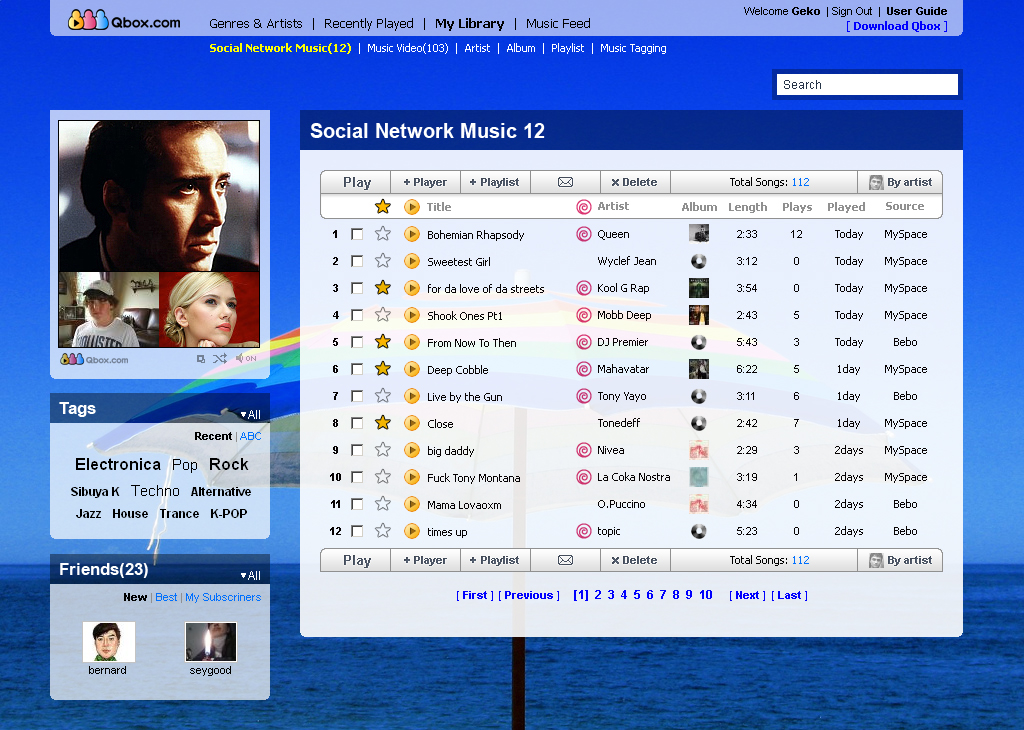Click the small Qbox logo under photo widget
The image size is (1024, 730).
pos(94,359)
